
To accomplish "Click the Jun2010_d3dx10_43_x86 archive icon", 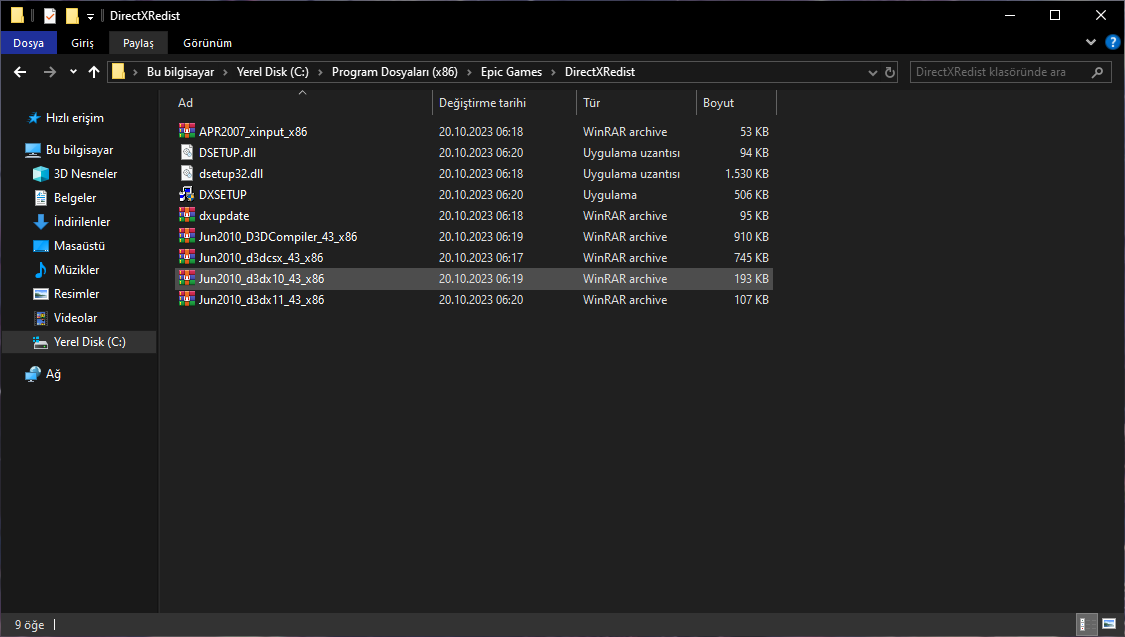I will click(x=187, y=278).
